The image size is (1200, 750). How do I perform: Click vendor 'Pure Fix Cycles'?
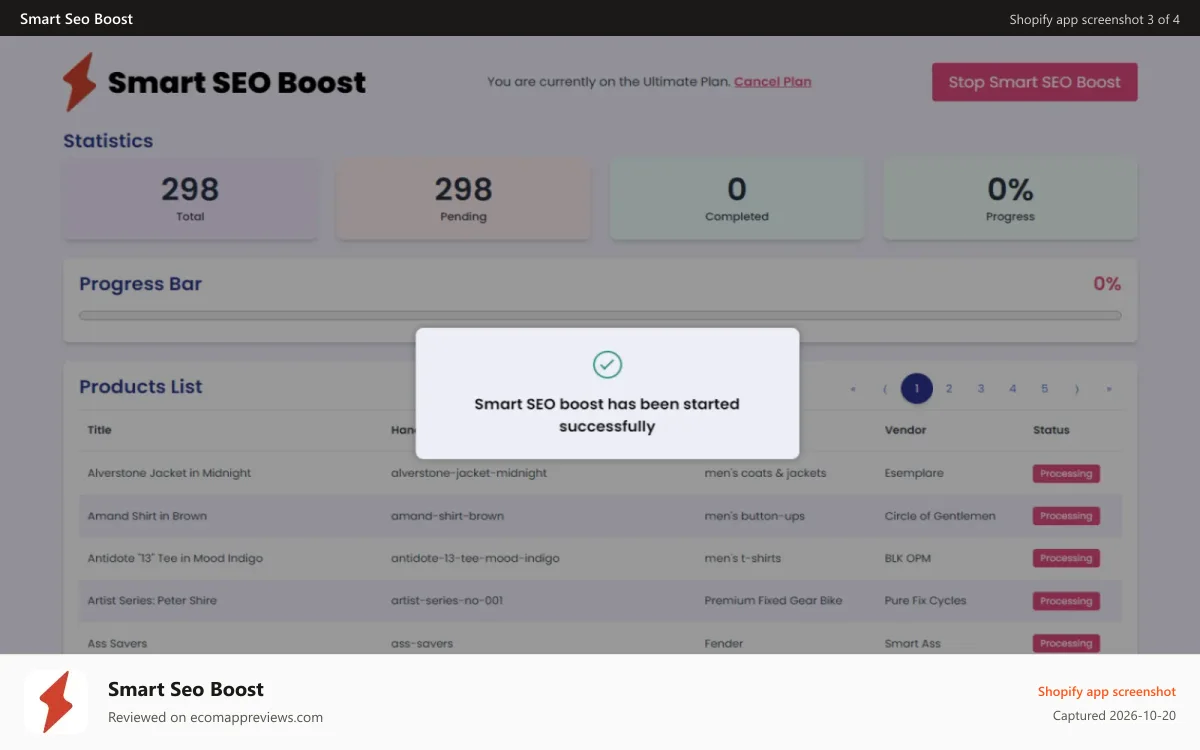point(925,601)
